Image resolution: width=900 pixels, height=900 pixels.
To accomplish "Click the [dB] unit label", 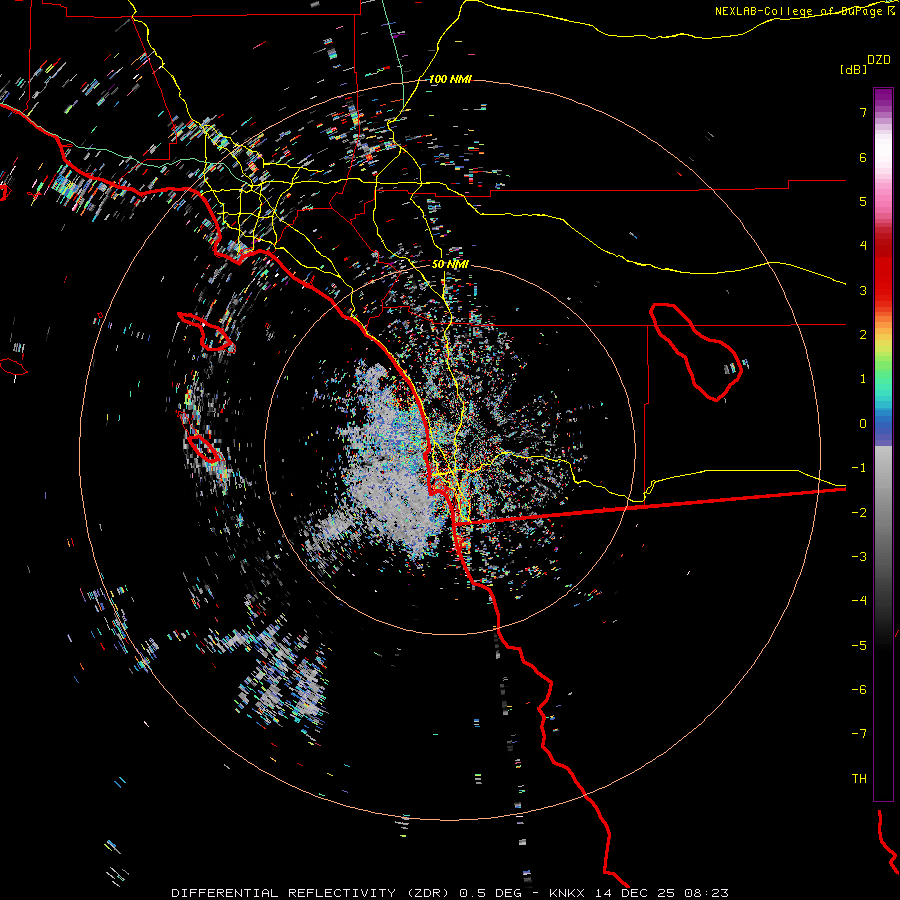I will (x=853, y=70).
